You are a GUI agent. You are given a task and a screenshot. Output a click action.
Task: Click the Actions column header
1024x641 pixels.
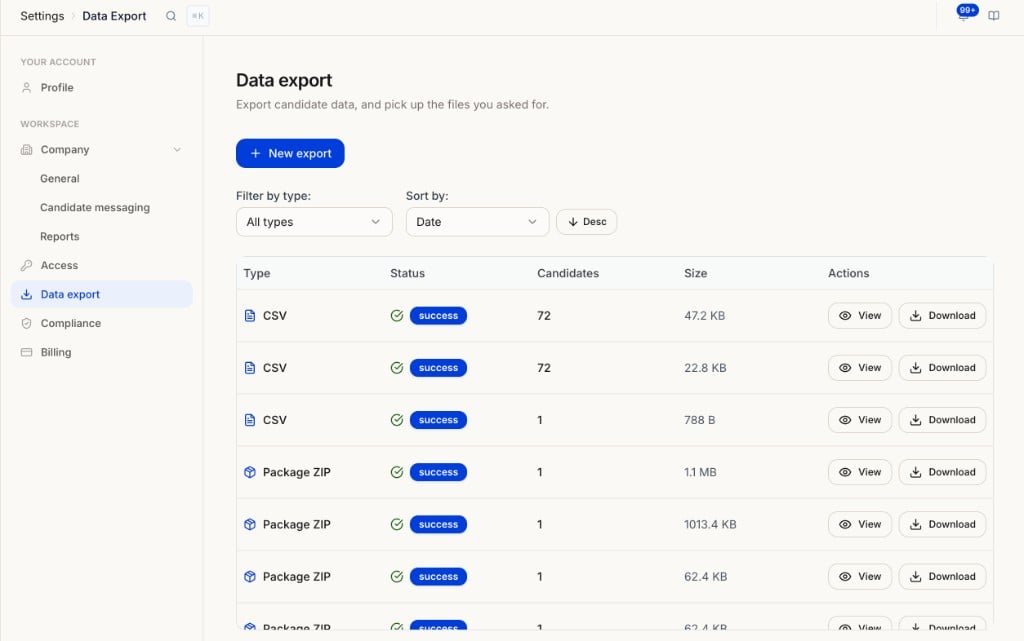pos(848,274)
